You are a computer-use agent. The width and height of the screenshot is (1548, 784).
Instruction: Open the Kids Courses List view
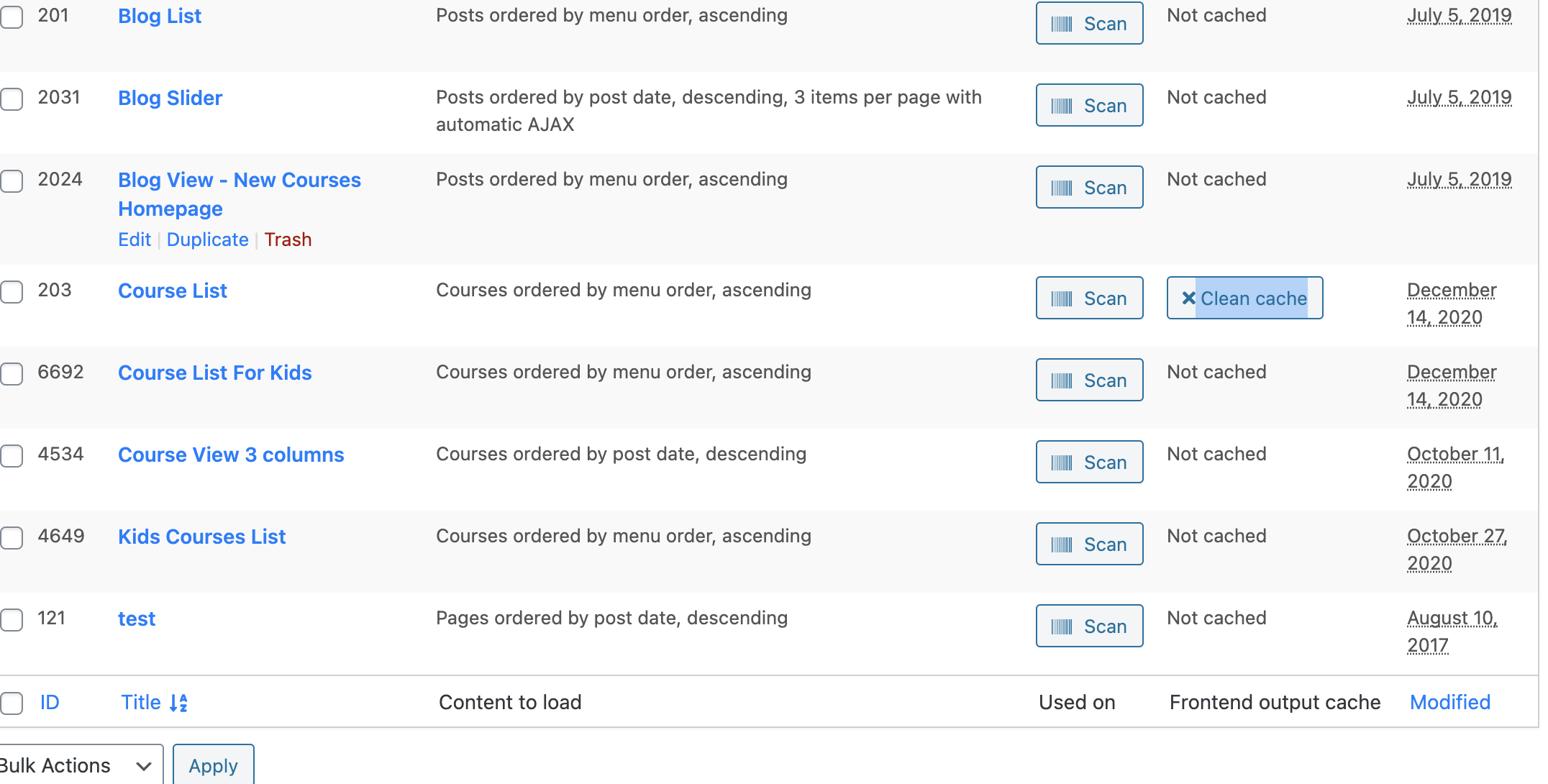[x=202, y=537]
